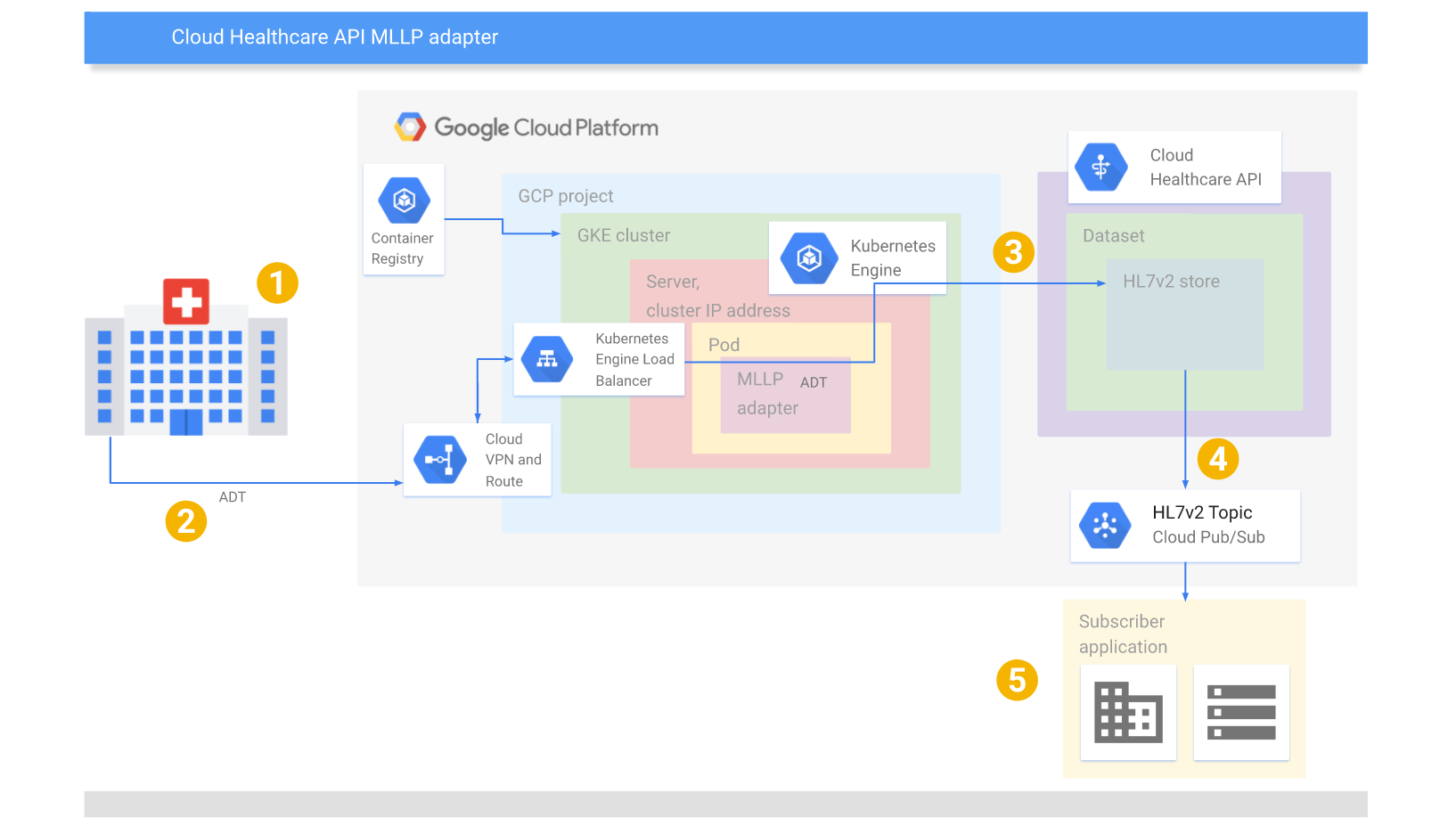Click the 'GKE cluster' label
This screenshot has width=1456, height=826.
click(x=624, y=235)
